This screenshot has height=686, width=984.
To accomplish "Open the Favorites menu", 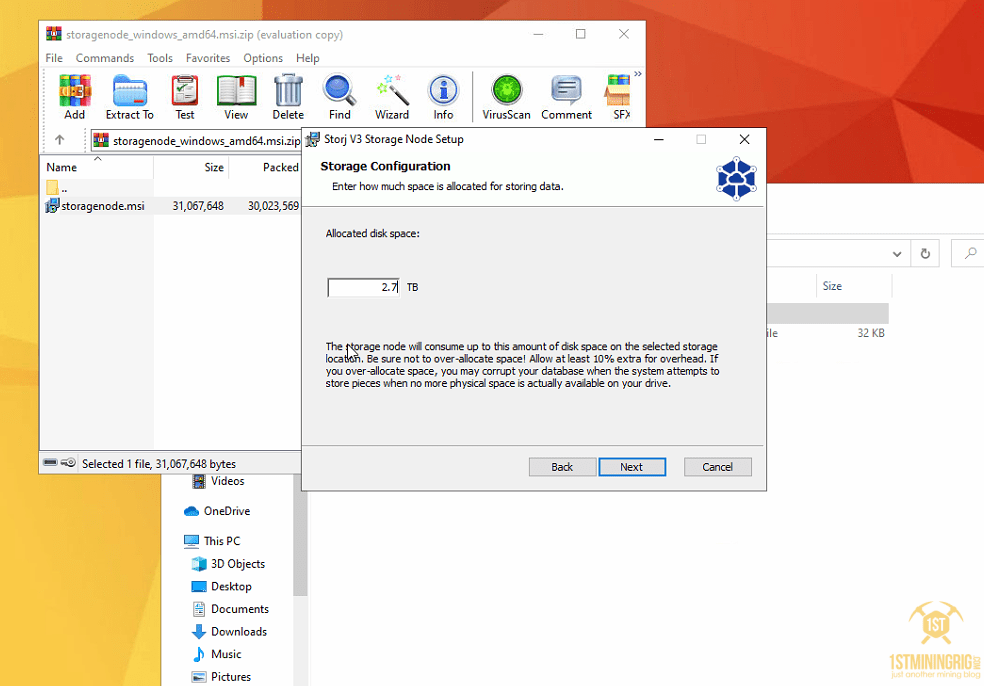I will 208,58.
